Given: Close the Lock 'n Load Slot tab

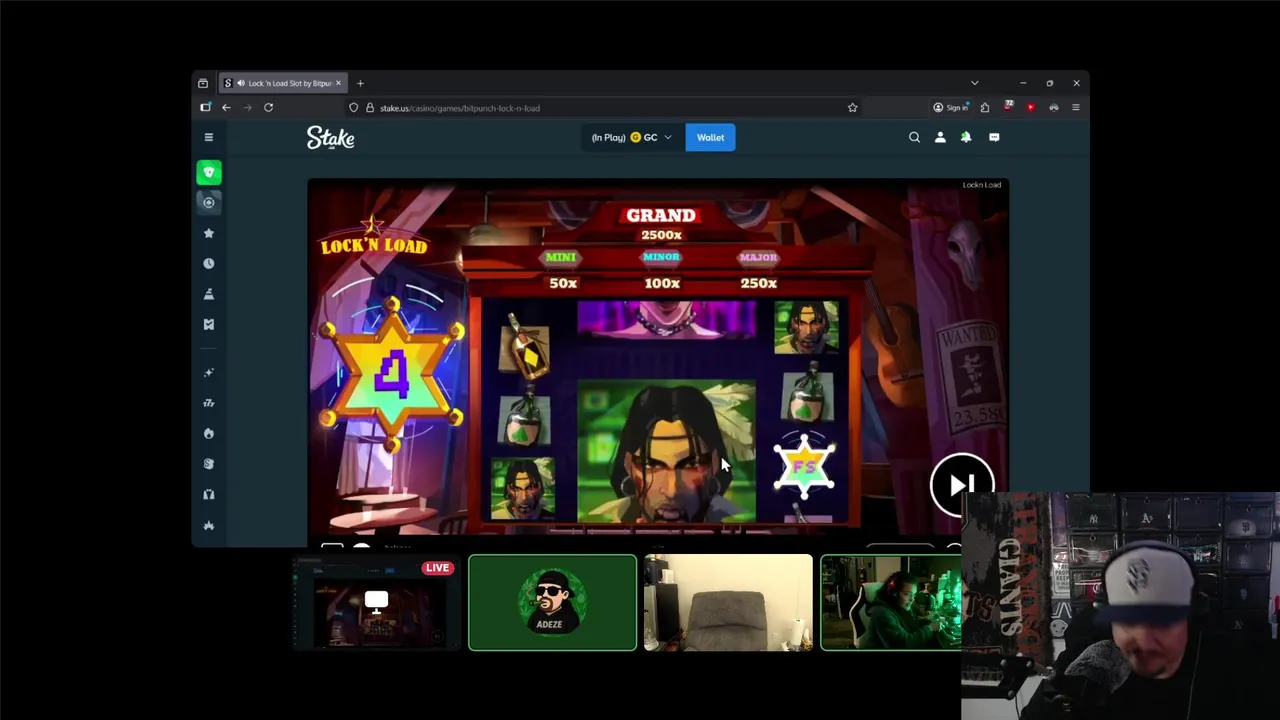Looking at the screenshot, I should coord(338,83).
